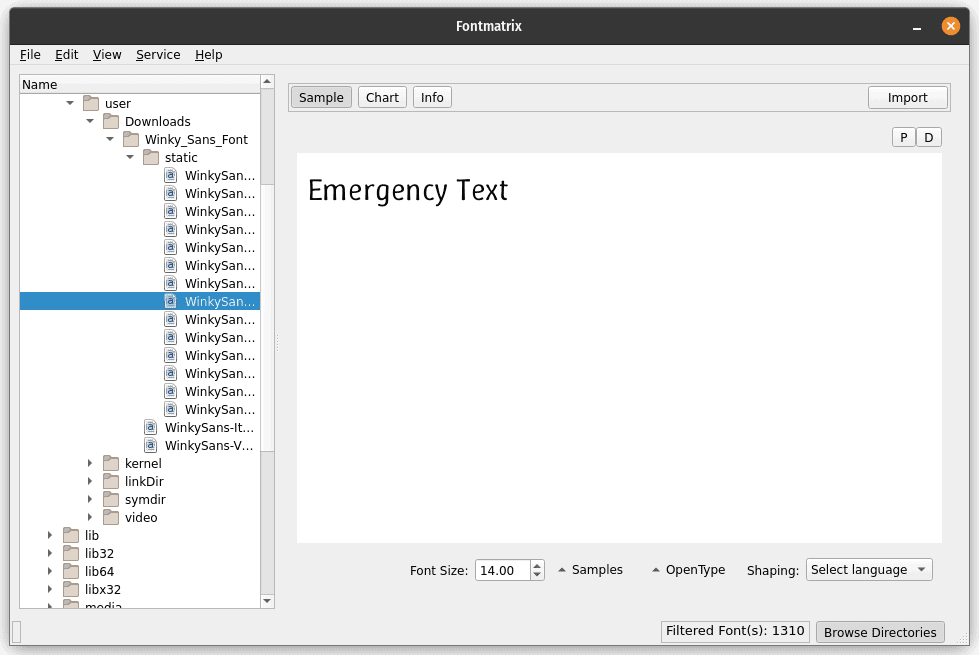The height and width of the screenshot is (655, 979).
Task: Select the font icon beside WinkySans-It file
Action: click(151, 427)
